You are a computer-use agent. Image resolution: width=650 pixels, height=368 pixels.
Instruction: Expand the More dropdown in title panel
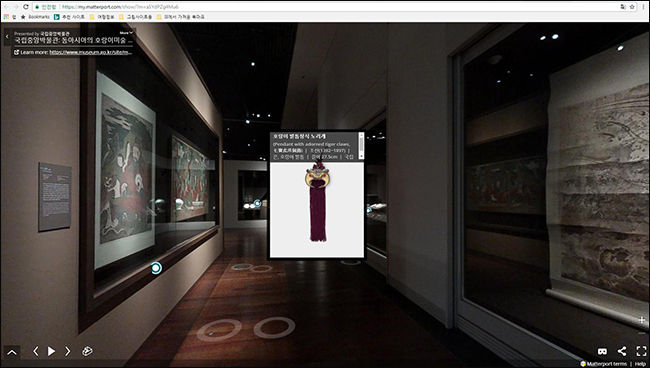(126, 32)
